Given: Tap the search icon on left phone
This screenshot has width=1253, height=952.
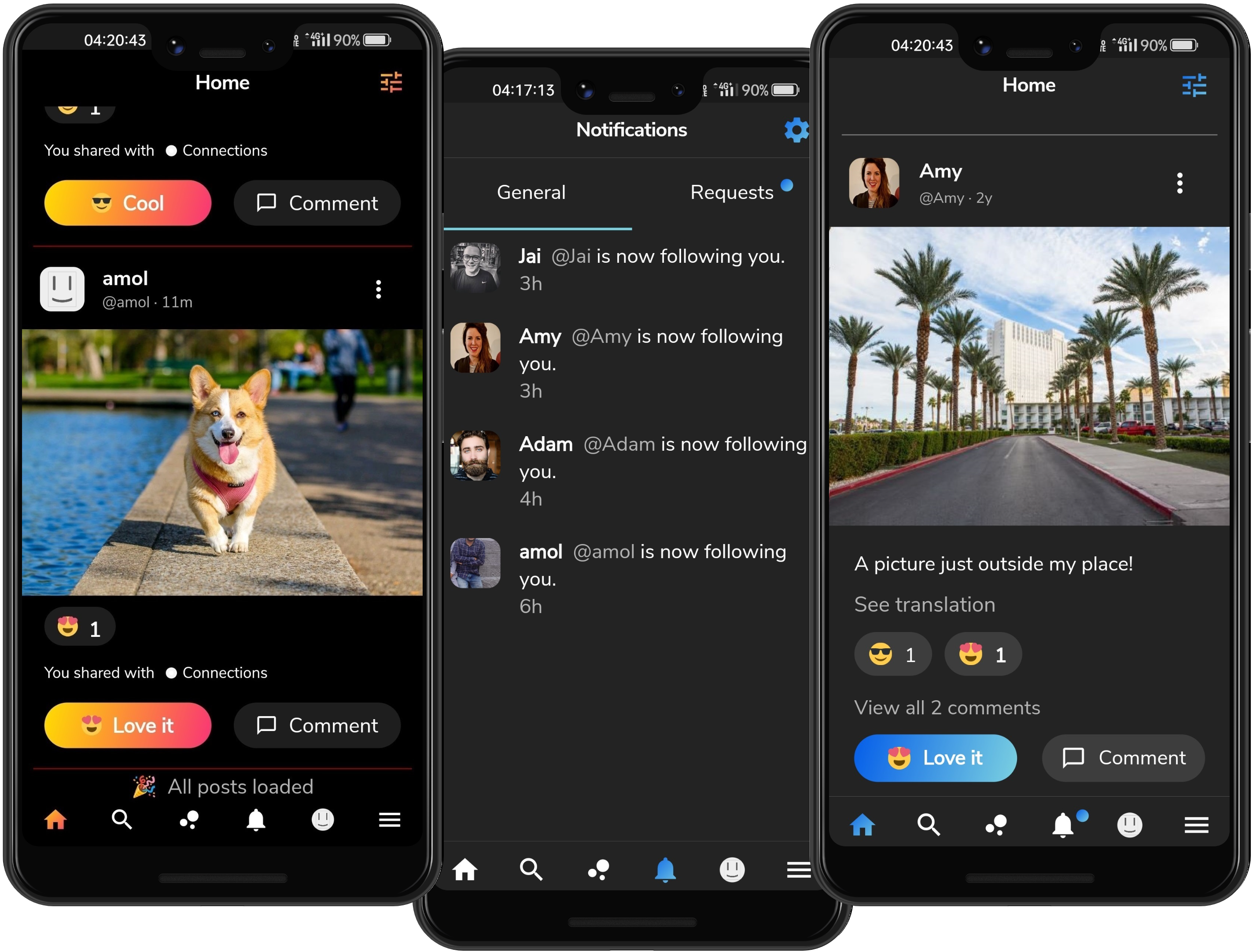Looking at the screenshot, I should (122, 820).
